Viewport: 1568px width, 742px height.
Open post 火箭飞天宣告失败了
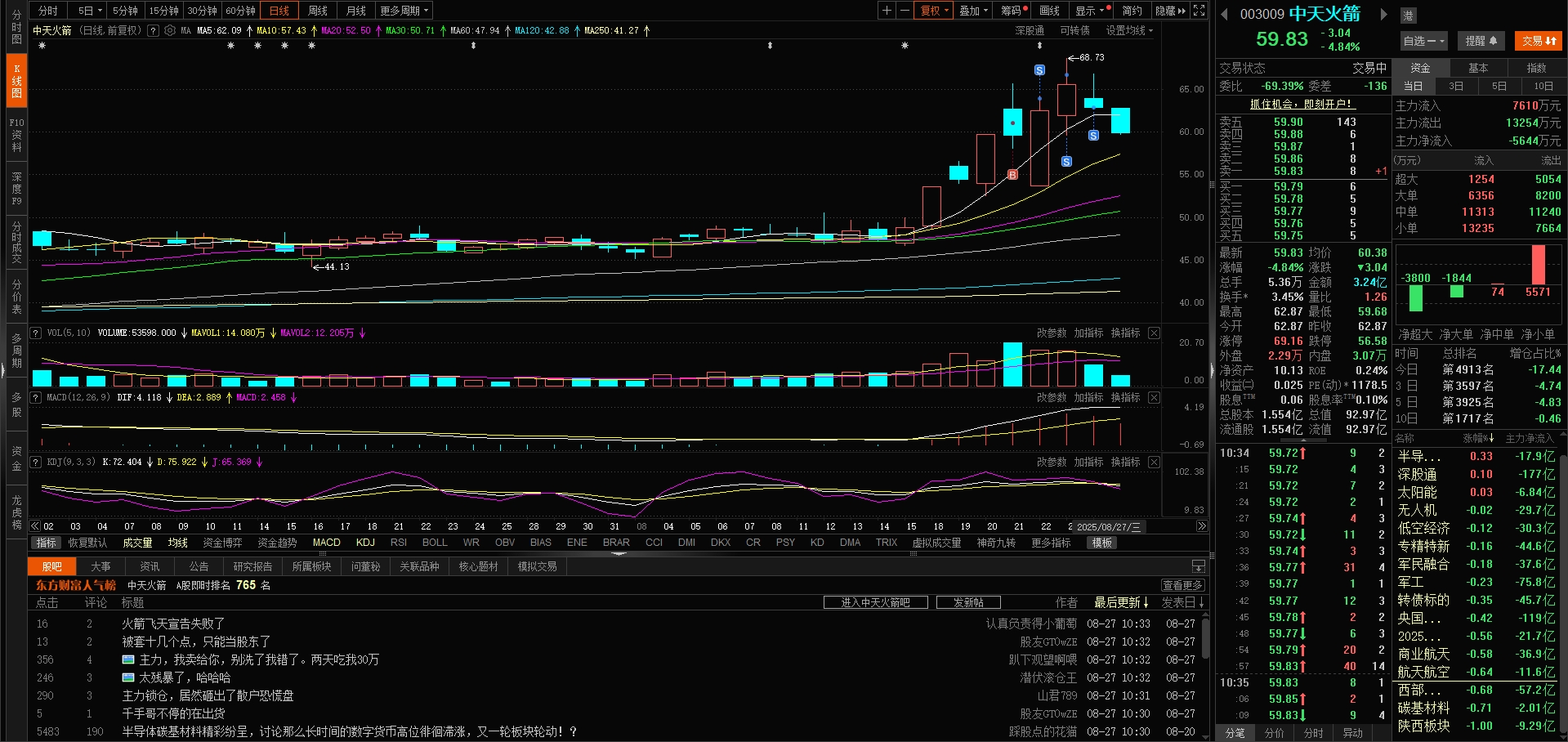173,624
